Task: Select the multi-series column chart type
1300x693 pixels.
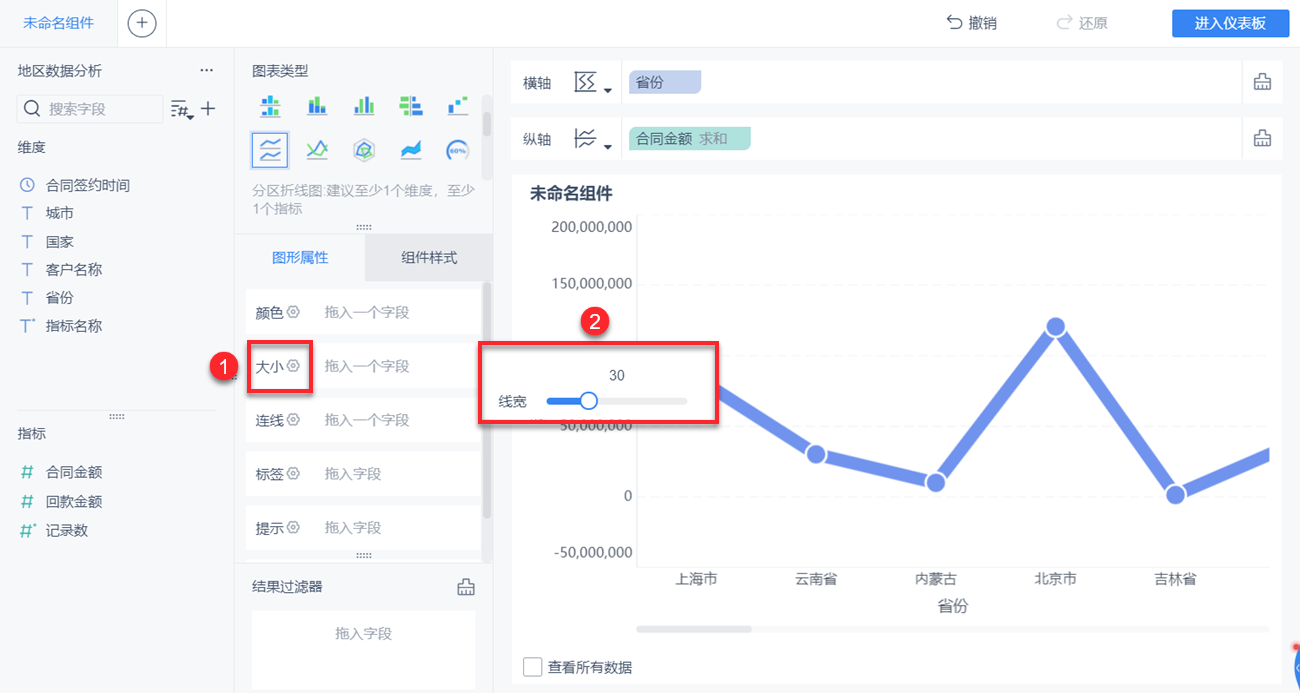Action: [364, 105]
